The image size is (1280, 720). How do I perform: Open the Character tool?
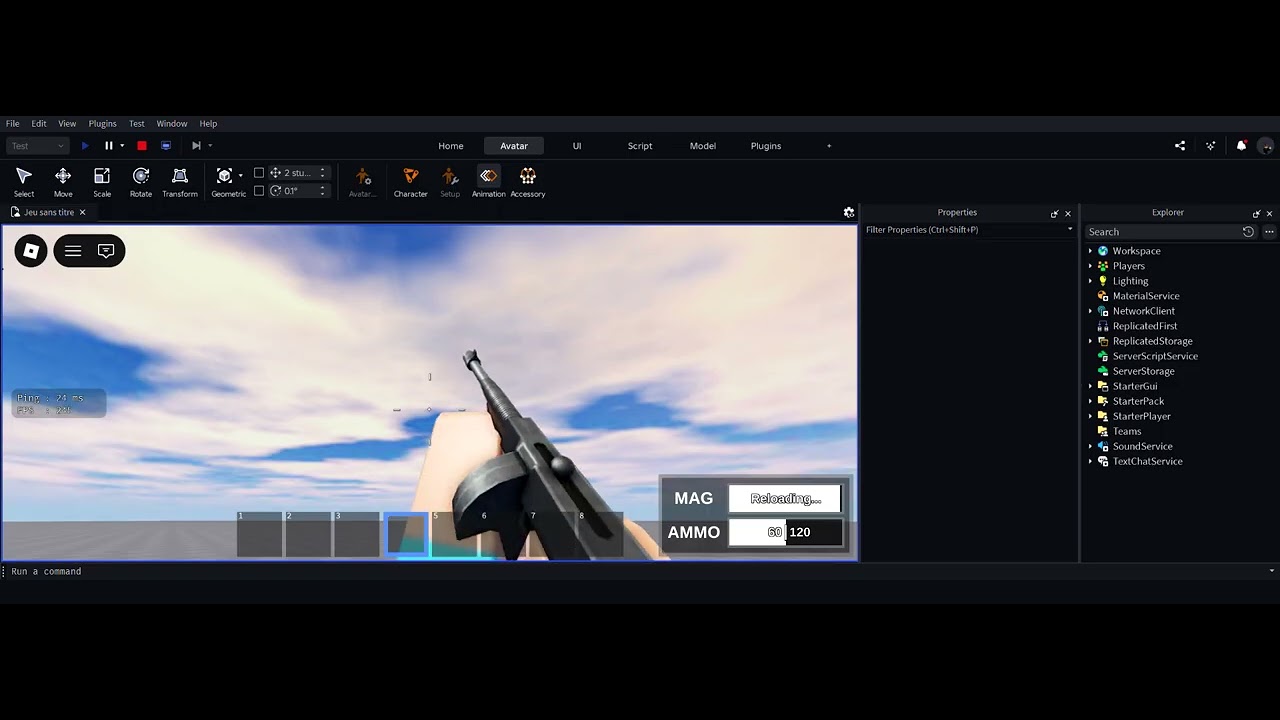click(x=410, y=176)
